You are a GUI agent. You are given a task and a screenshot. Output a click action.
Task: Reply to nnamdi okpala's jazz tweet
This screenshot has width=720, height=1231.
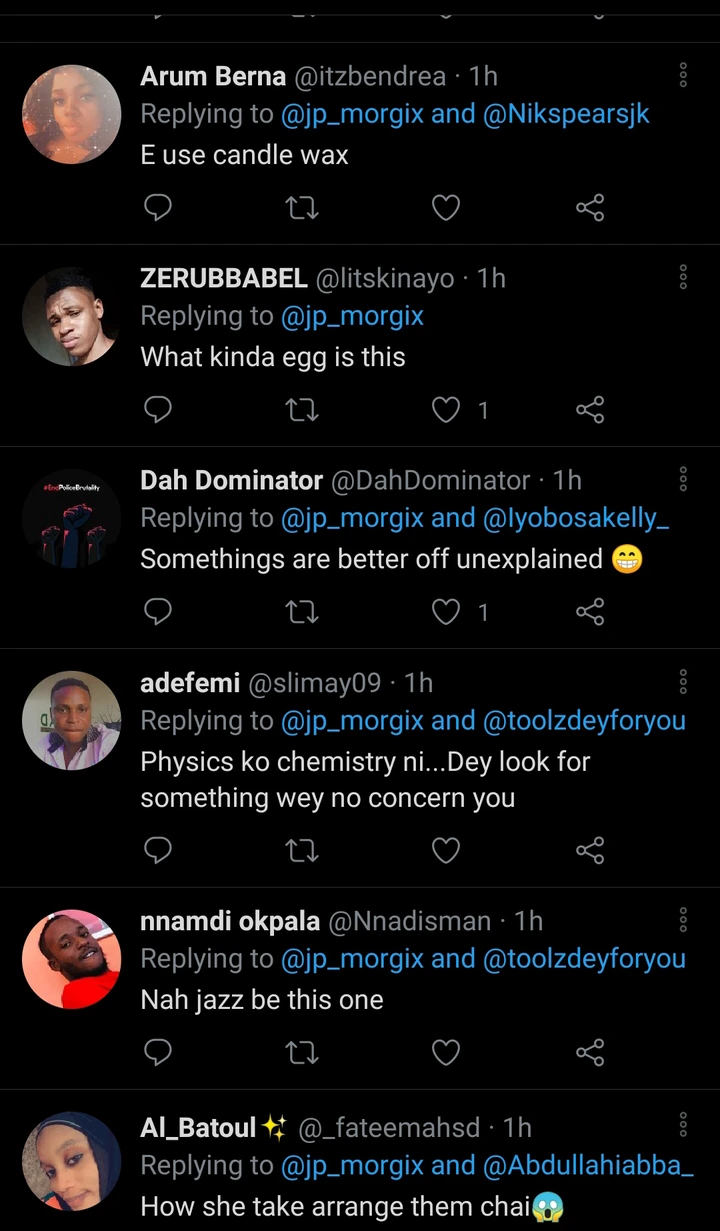click(158, 1052)
